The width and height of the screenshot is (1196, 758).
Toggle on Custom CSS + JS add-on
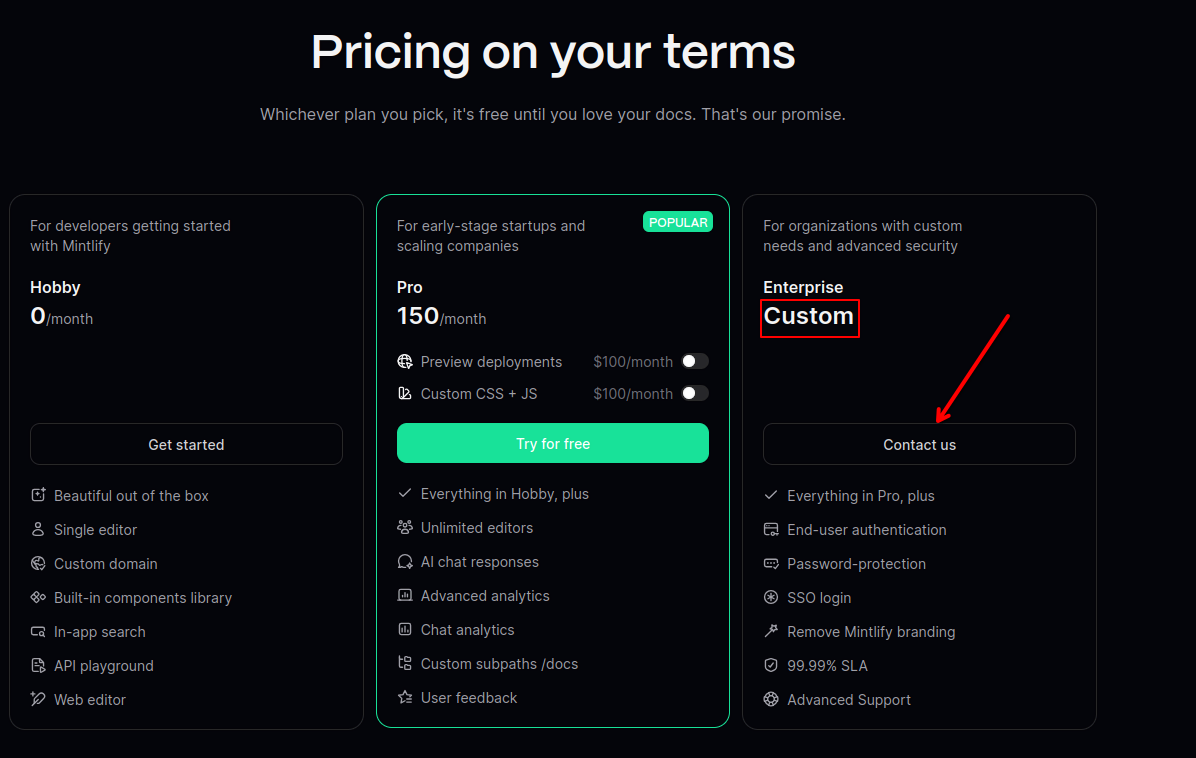tap(695, 393)
